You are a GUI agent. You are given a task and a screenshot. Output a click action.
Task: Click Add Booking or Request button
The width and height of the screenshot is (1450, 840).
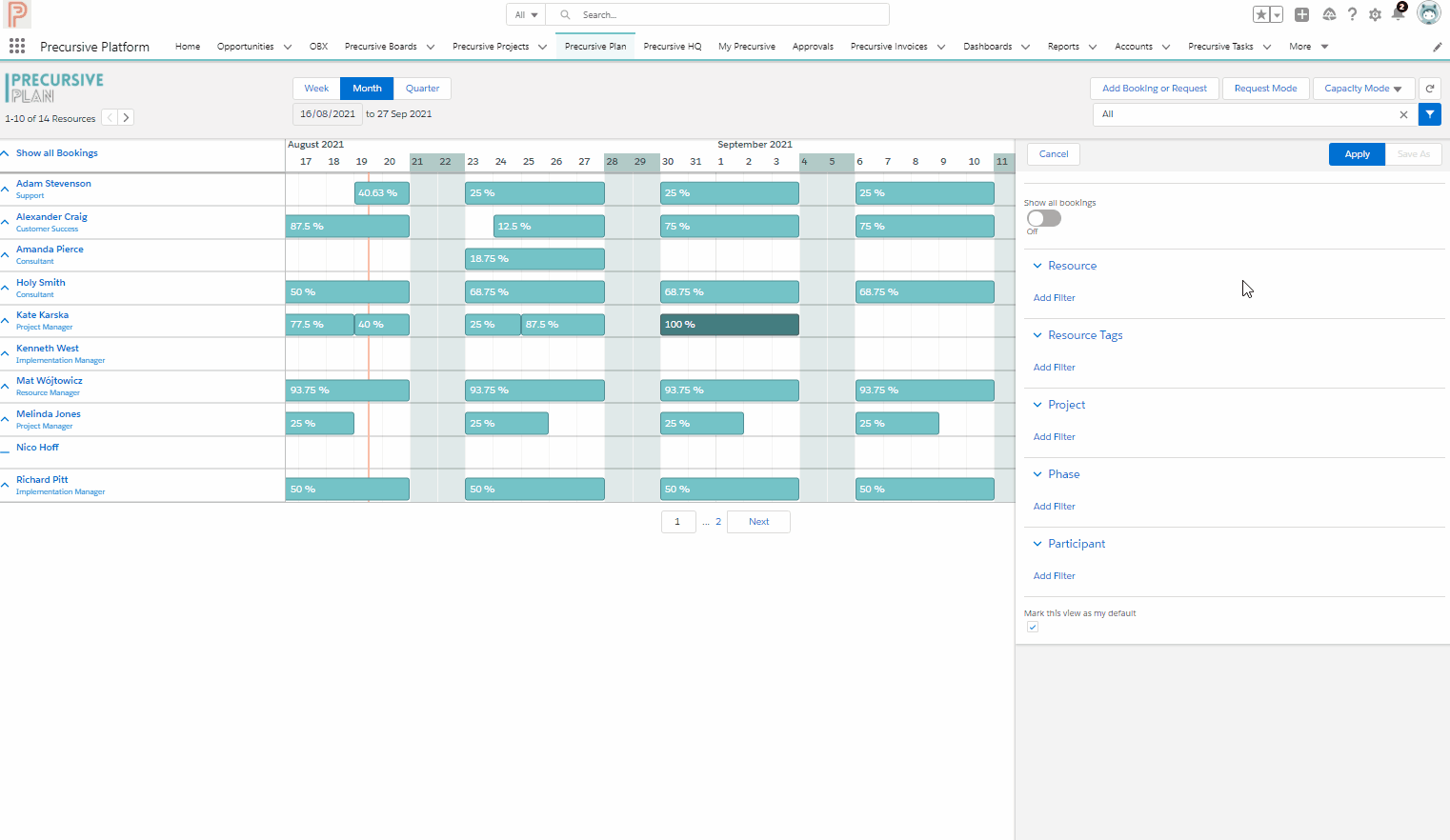pos(1155,89)
